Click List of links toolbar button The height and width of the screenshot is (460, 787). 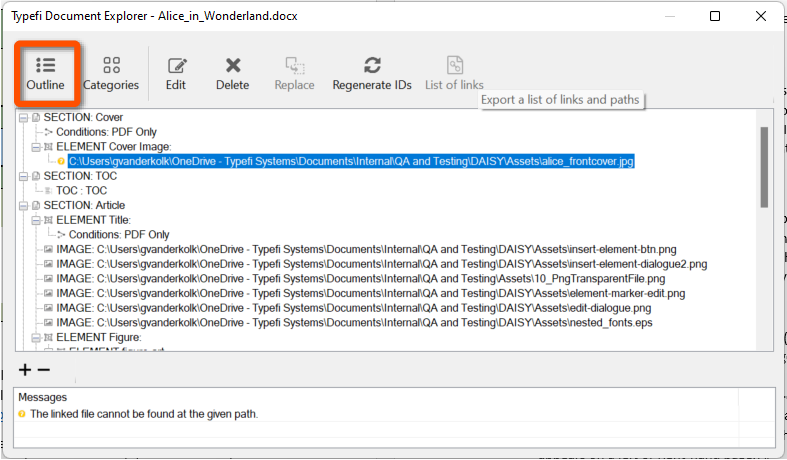(454, 73)
